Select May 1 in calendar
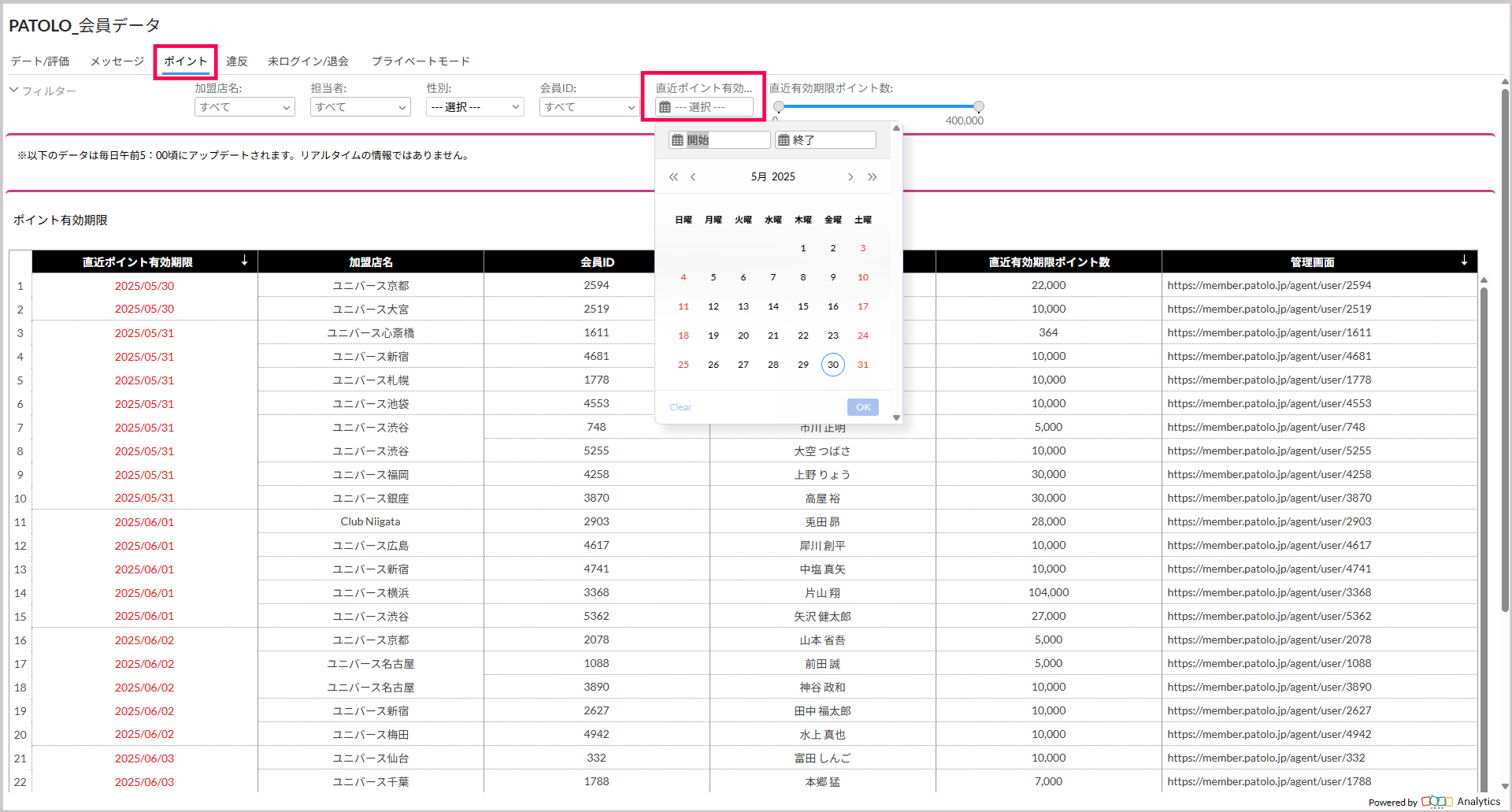 (803, 248)
